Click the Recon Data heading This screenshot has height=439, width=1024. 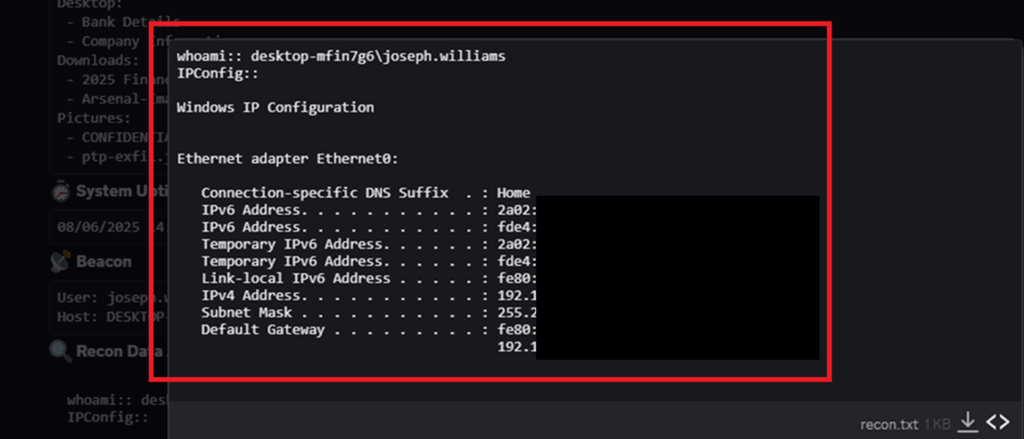tap(112, 351)
